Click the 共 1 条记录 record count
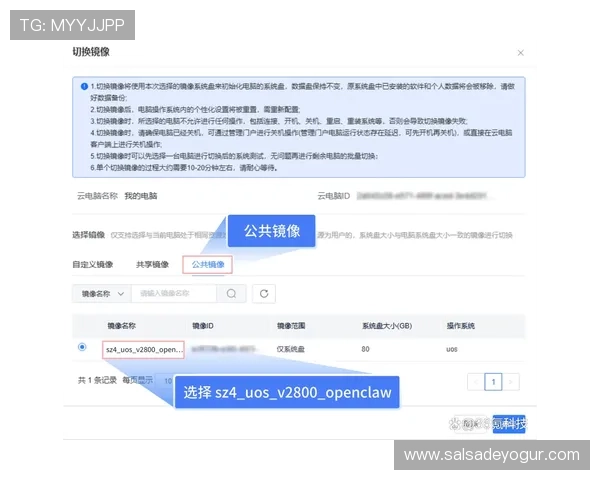 pos(97,380)
